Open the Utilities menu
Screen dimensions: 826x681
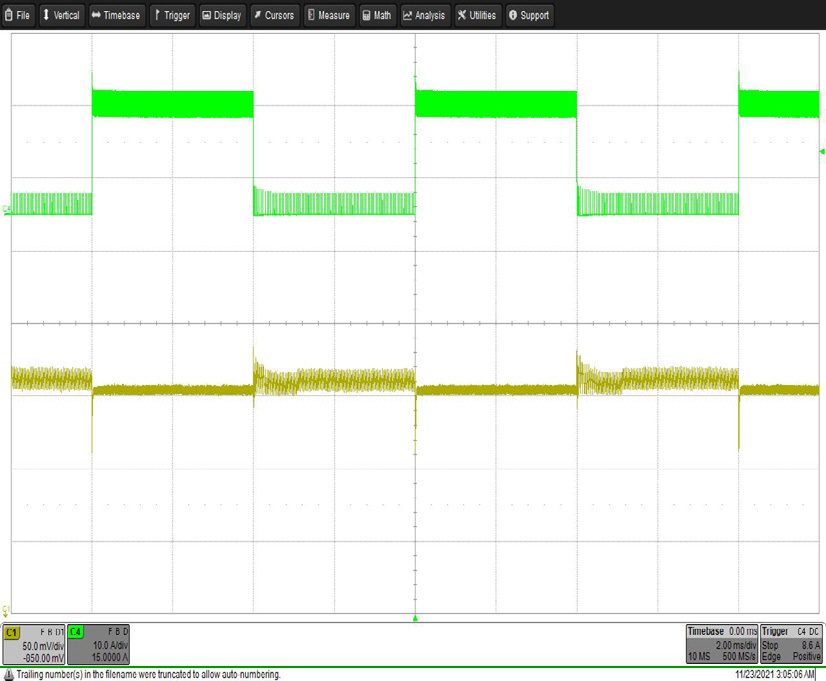tap(477, 15)
